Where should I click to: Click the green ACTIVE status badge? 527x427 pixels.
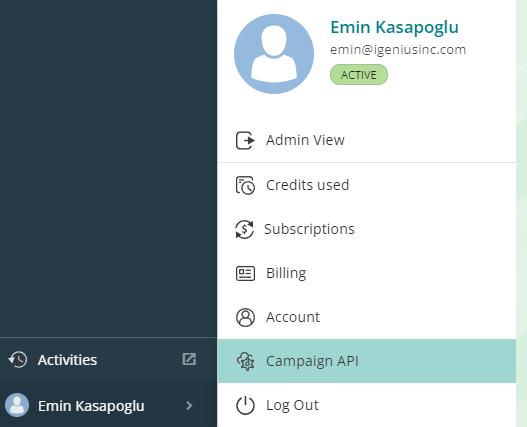(x=359, y=75)
